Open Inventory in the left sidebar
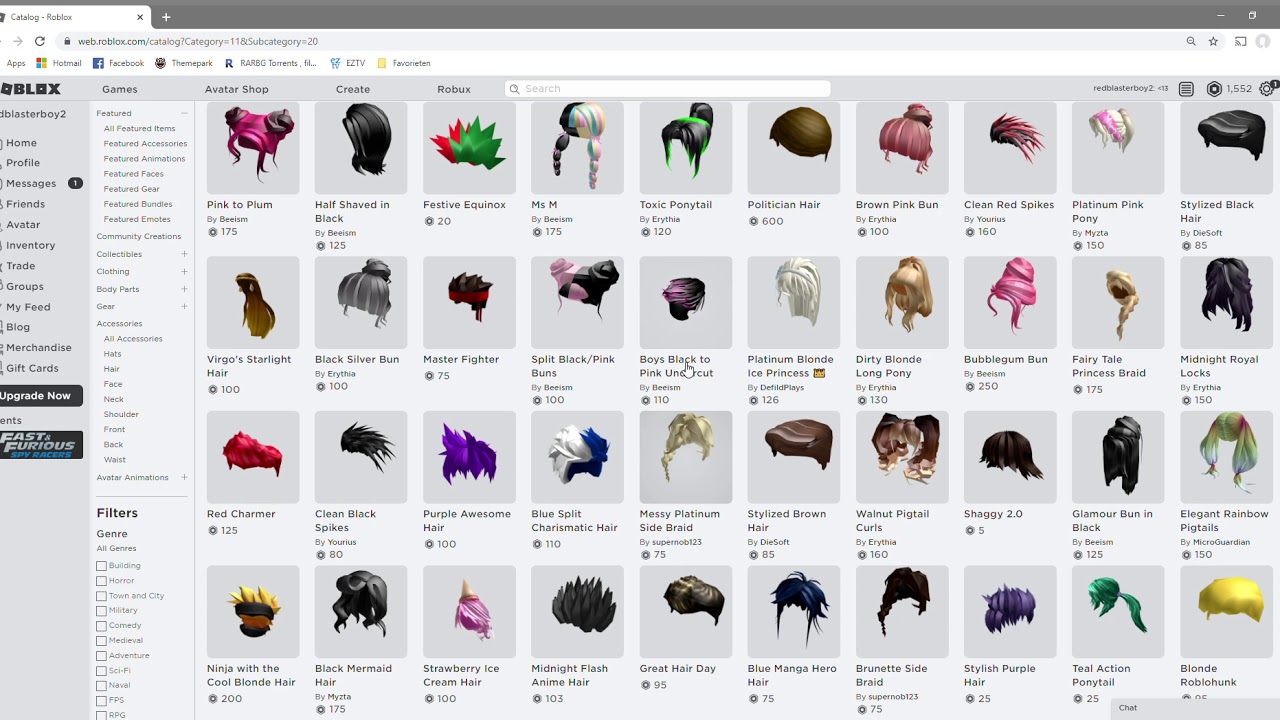The image size is (1280, 720). (30, 245)
